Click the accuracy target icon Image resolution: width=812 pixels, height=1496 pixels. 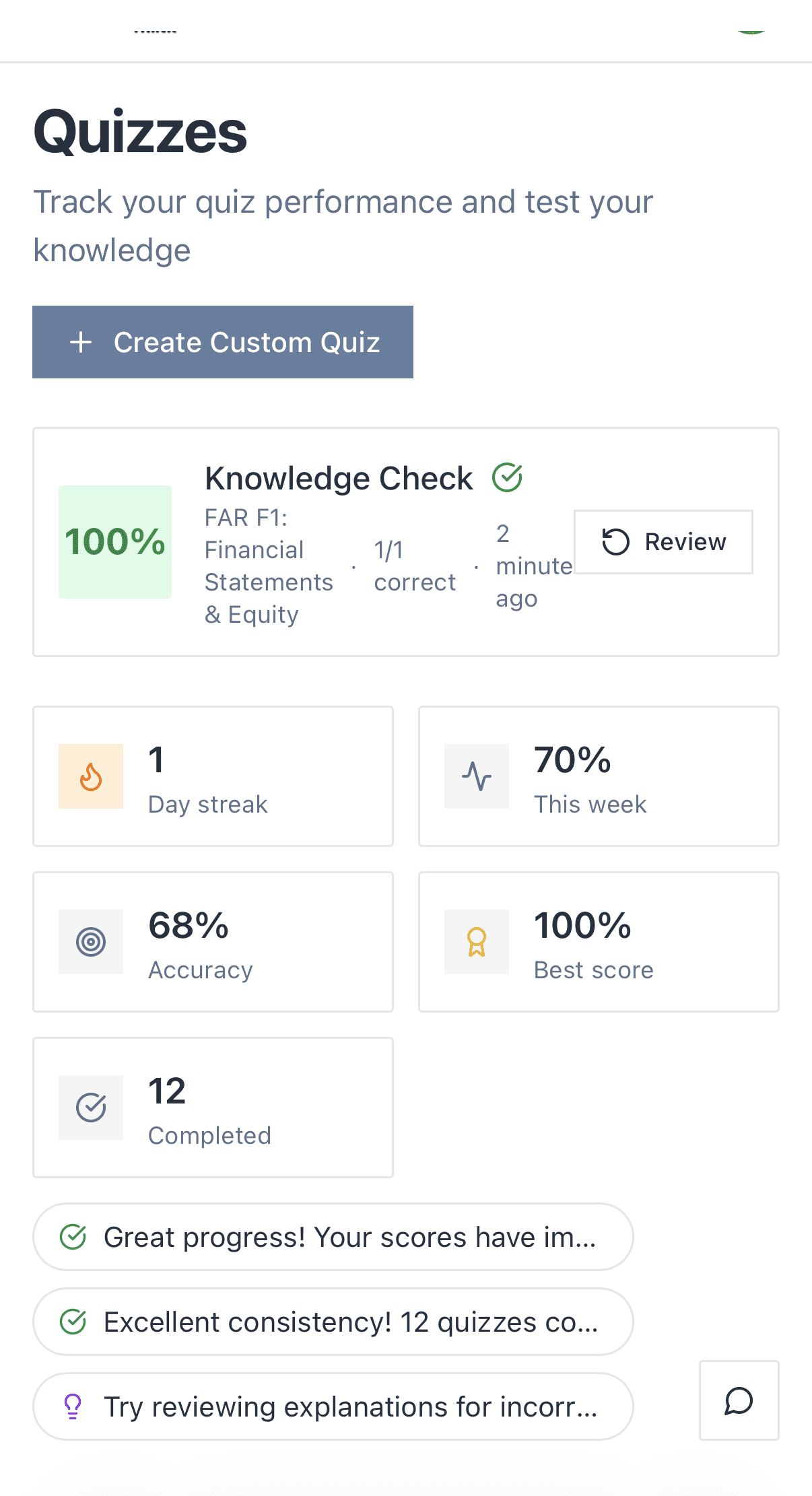pyautogui.click(x=91, y=942)
